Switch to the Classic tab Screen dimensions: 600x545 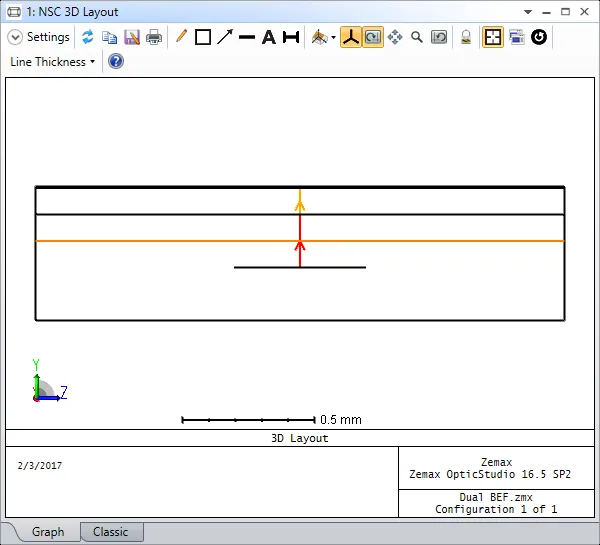(x=111, y=532)
